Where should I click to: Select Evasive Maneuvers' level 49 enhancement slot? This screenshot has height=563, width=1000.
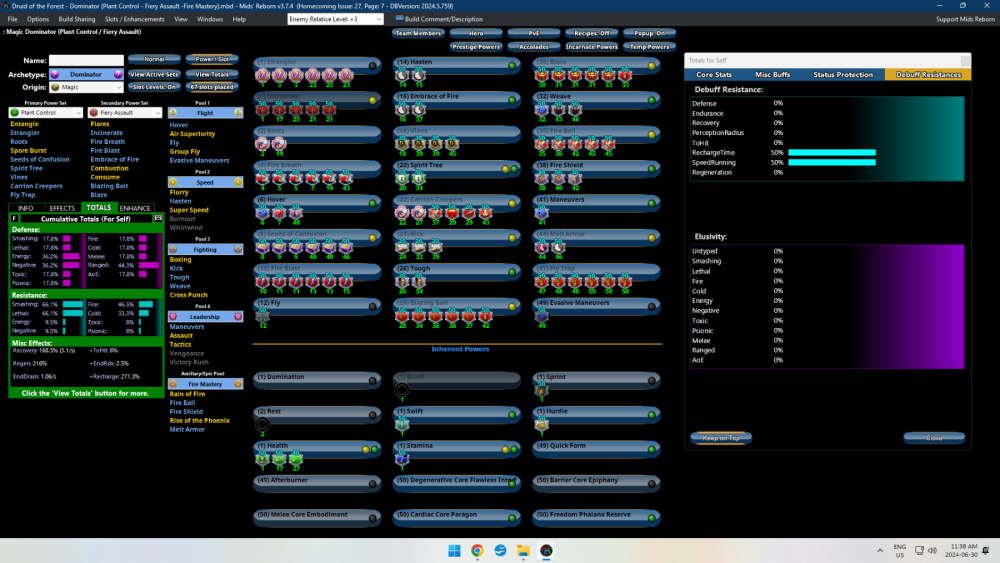coord(541,317)
